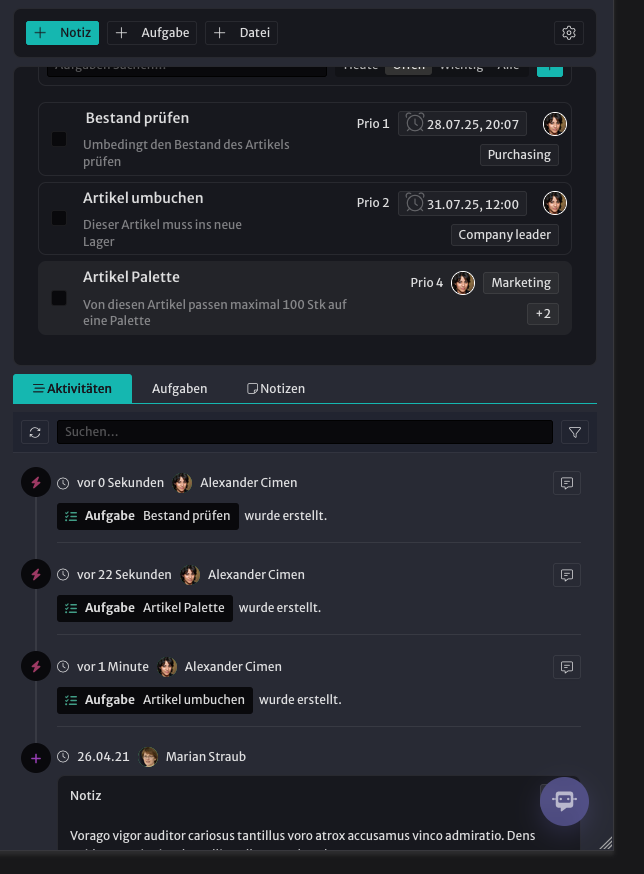Check off the 'Bestand prüfen' task
The image size is (644, 874).
click(x=59, y=139)
